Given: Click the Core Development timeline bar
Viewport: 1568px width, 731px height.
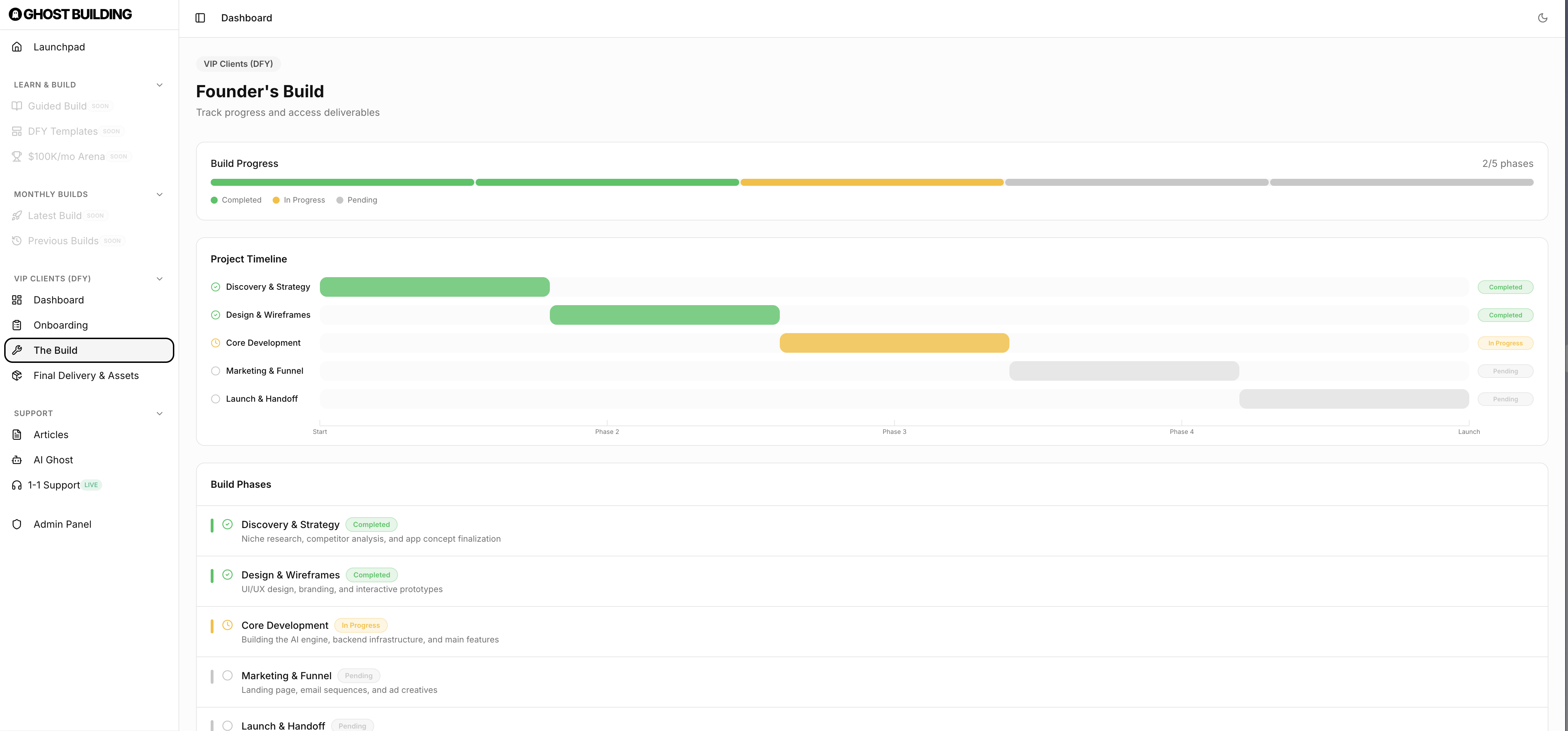Looking at the screenshot, I should tap(894, 343).
